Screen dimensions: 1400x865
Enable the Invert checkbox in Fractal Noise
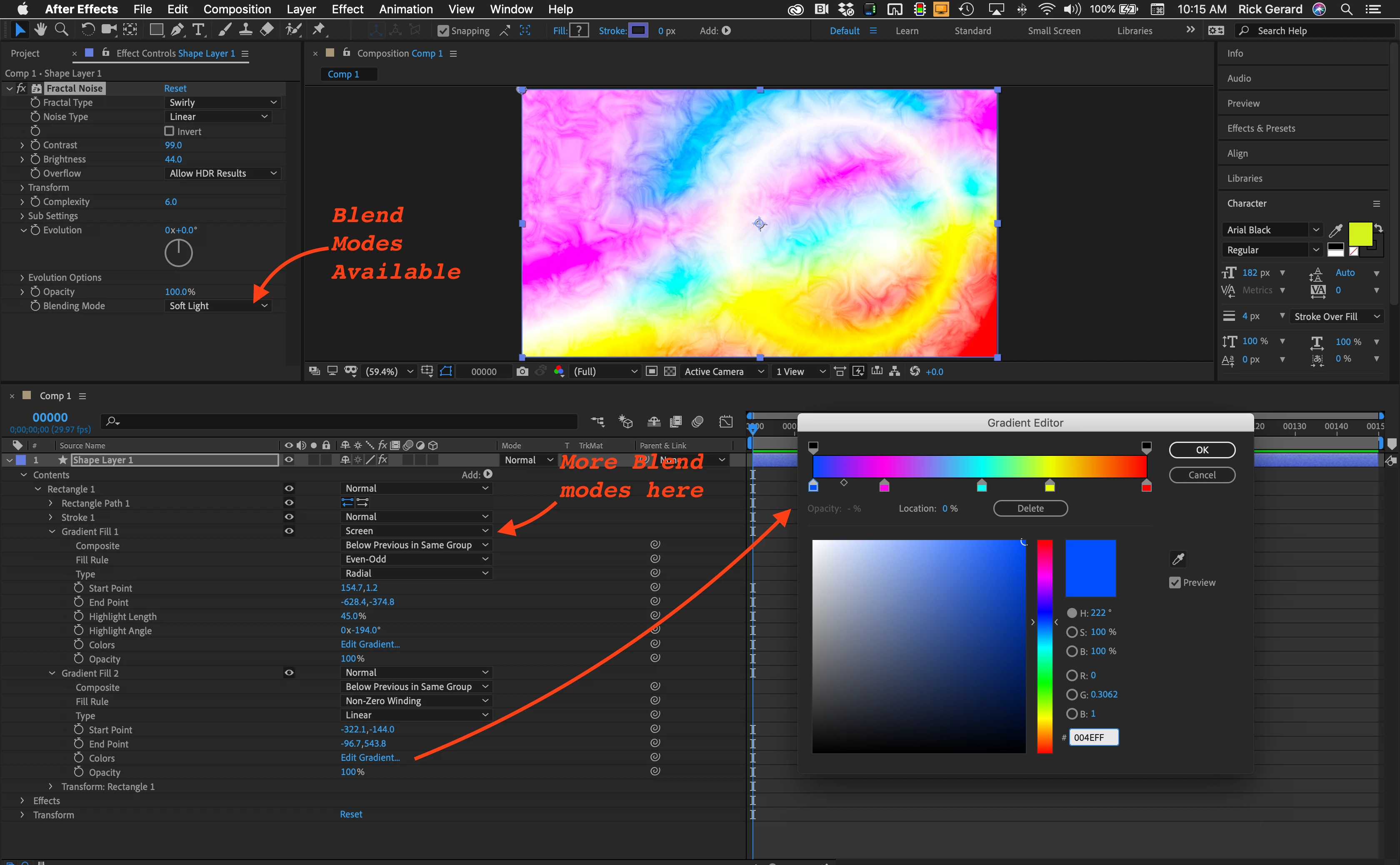[169, 131]
